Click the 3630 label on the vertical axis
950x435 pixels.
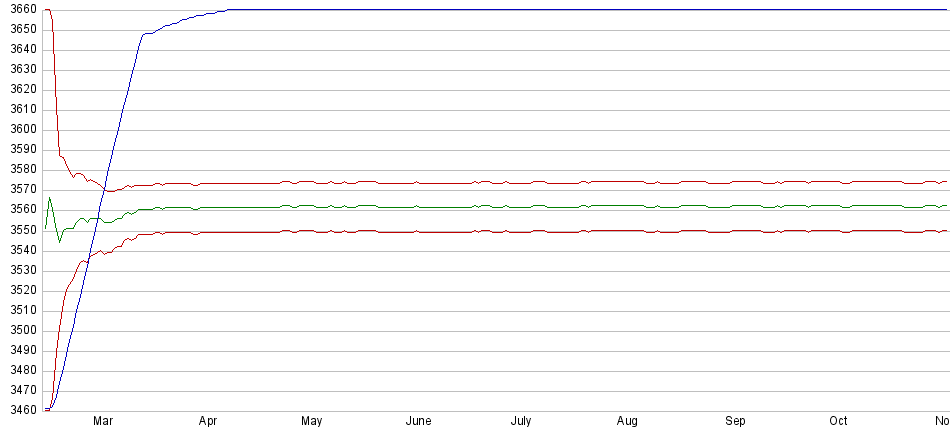click(x=20, y=70)
